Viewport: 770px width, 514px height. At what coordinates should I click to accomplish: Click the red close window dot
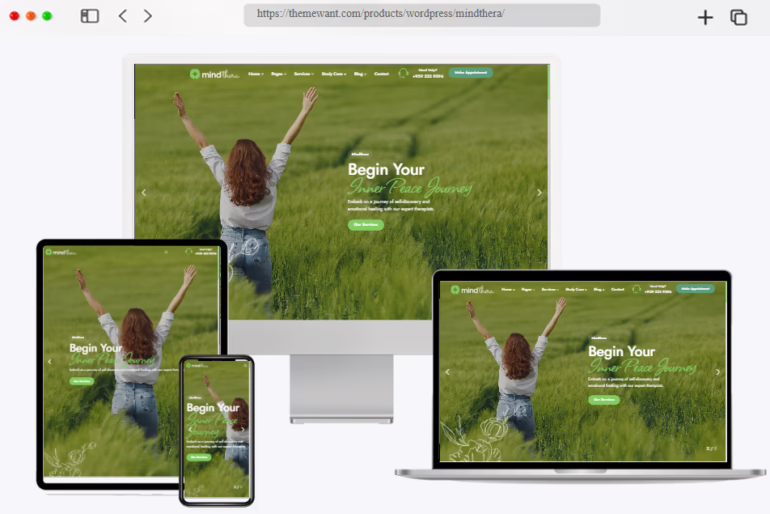(x=14, y=16)
